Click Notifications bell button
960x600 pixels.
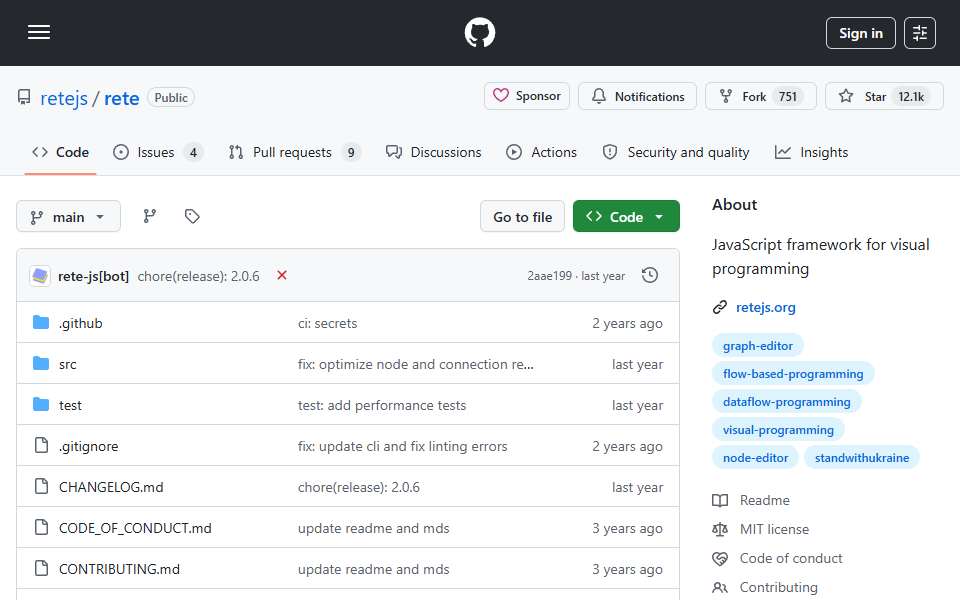[637, 96]
